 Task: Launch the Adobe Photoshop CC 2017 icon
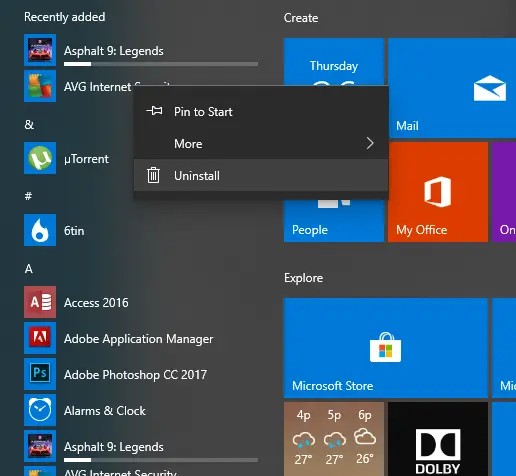[x=40, y=374]
